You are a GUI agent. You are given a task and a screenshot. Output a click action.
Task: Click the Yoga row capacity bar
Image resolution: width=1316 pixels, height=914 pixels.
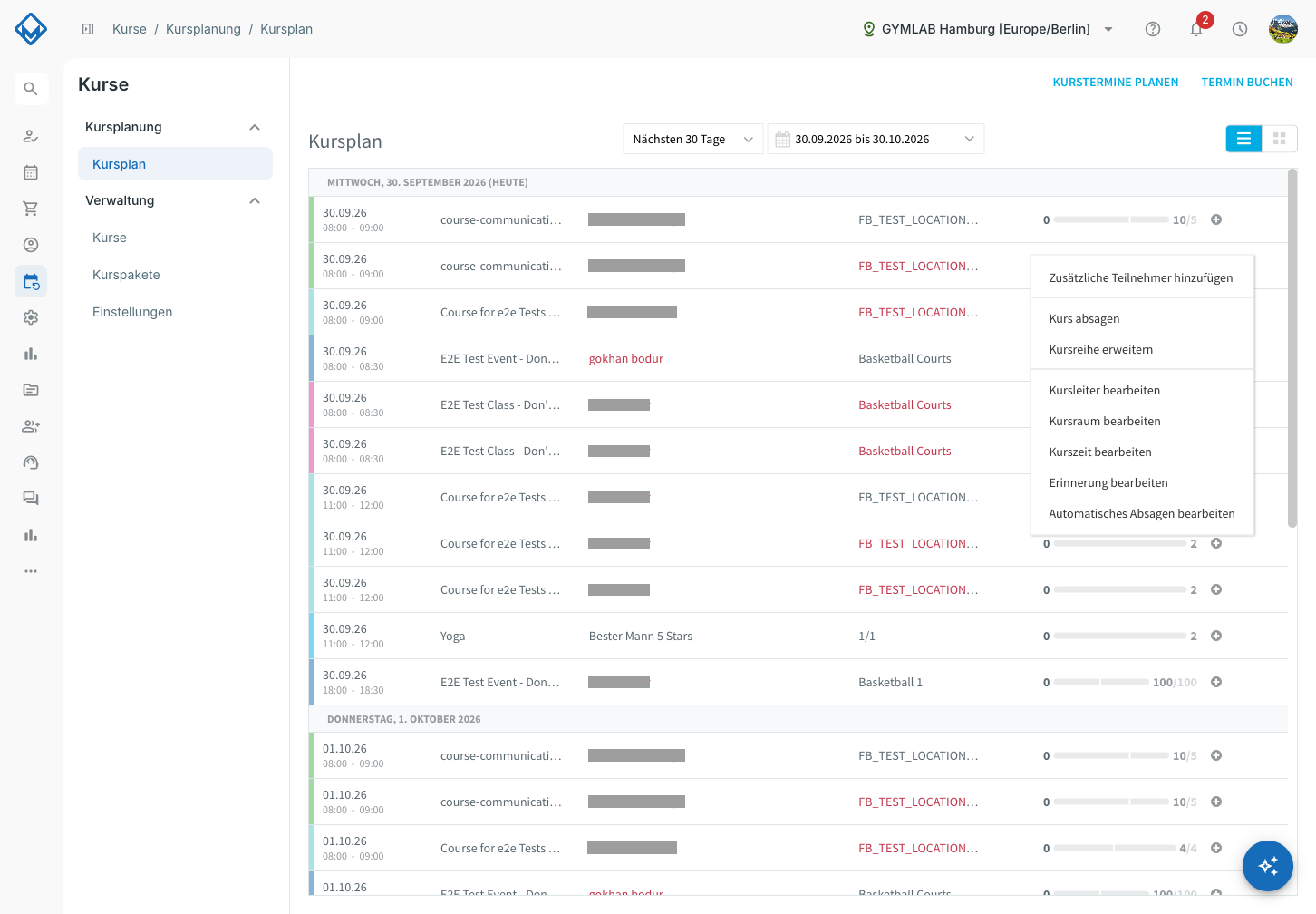(1120, 636)
